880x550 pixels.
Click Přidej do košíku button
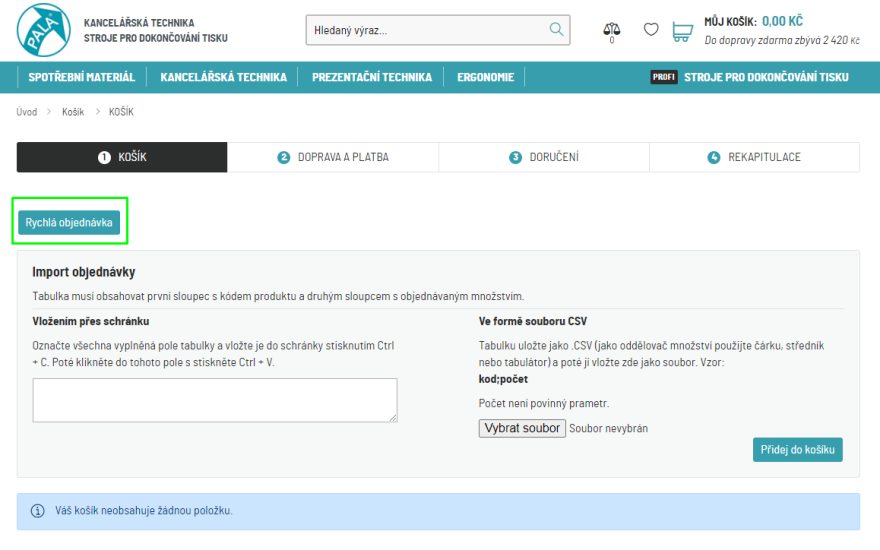(x=798, y=450)
